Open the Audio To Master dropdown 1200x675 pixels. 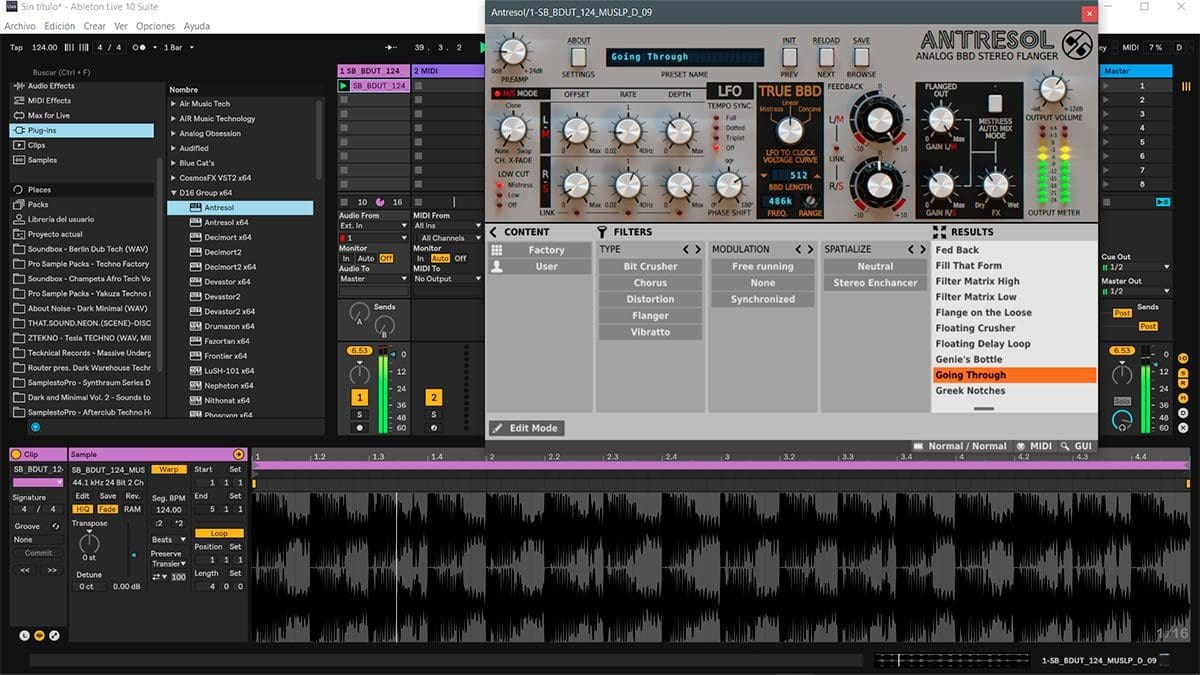point(374,279)
